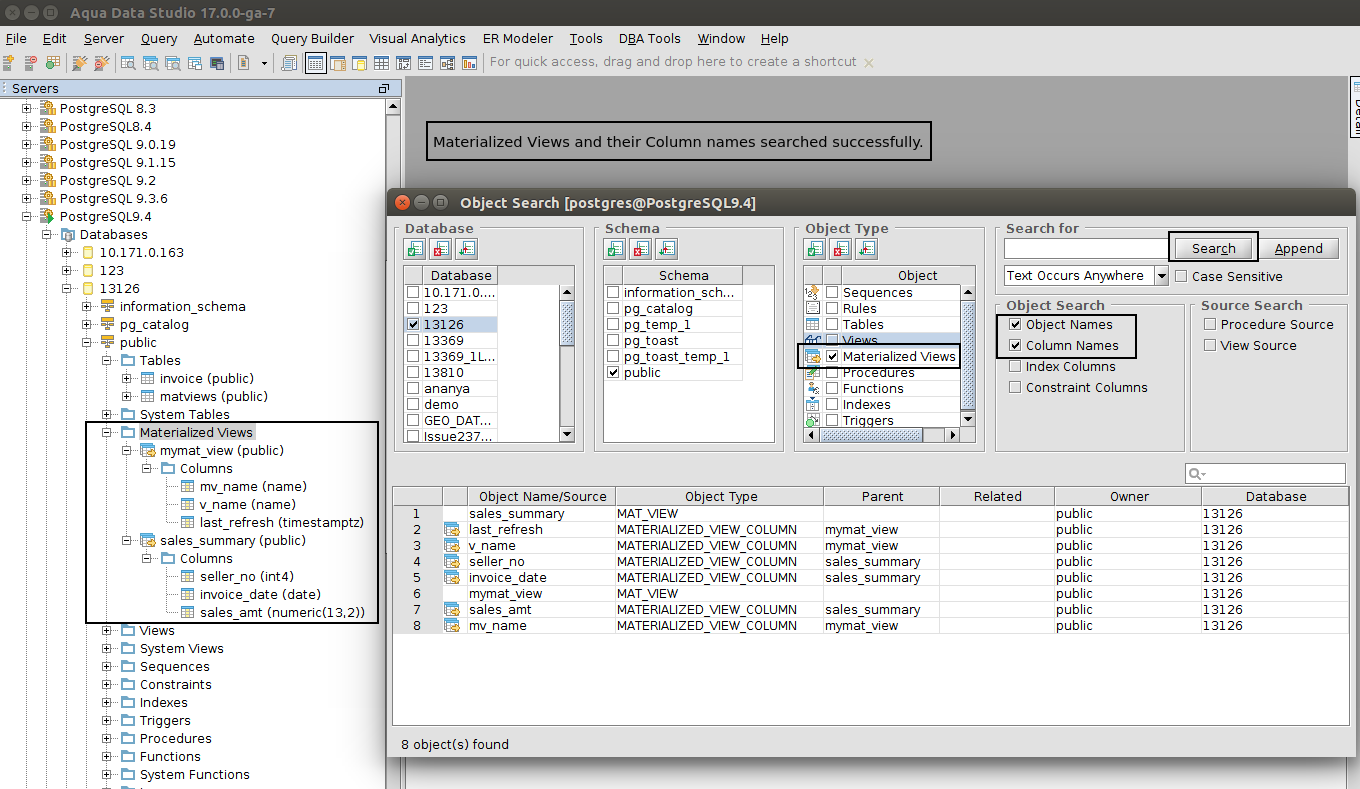Click uncheck-all icon in Schema panel
The height and width of the screenshot is (789, 1360).
click(641, 249)
